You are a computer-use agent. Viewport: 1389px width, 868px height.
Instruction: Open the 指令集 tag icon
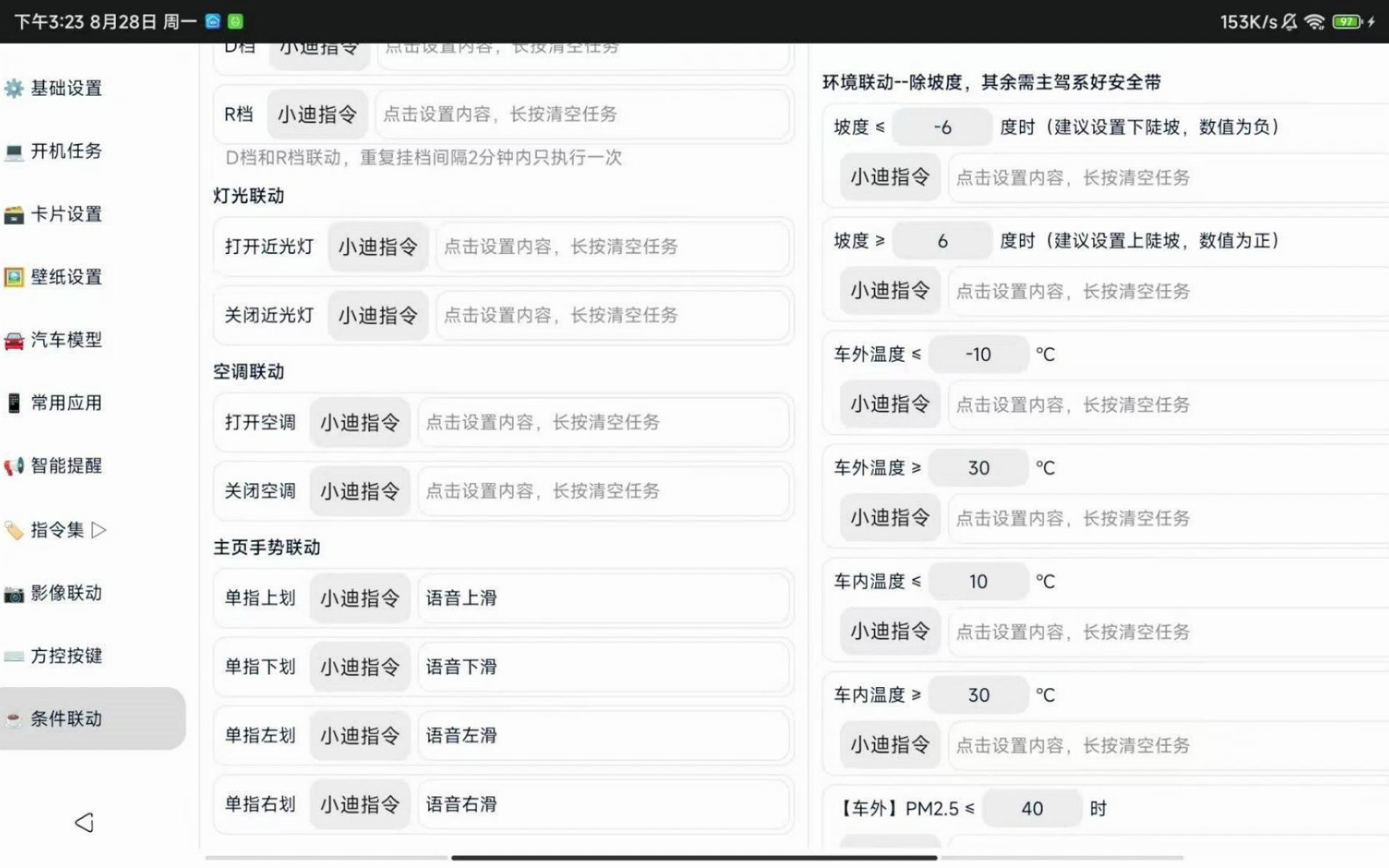(x=14, y=530)
